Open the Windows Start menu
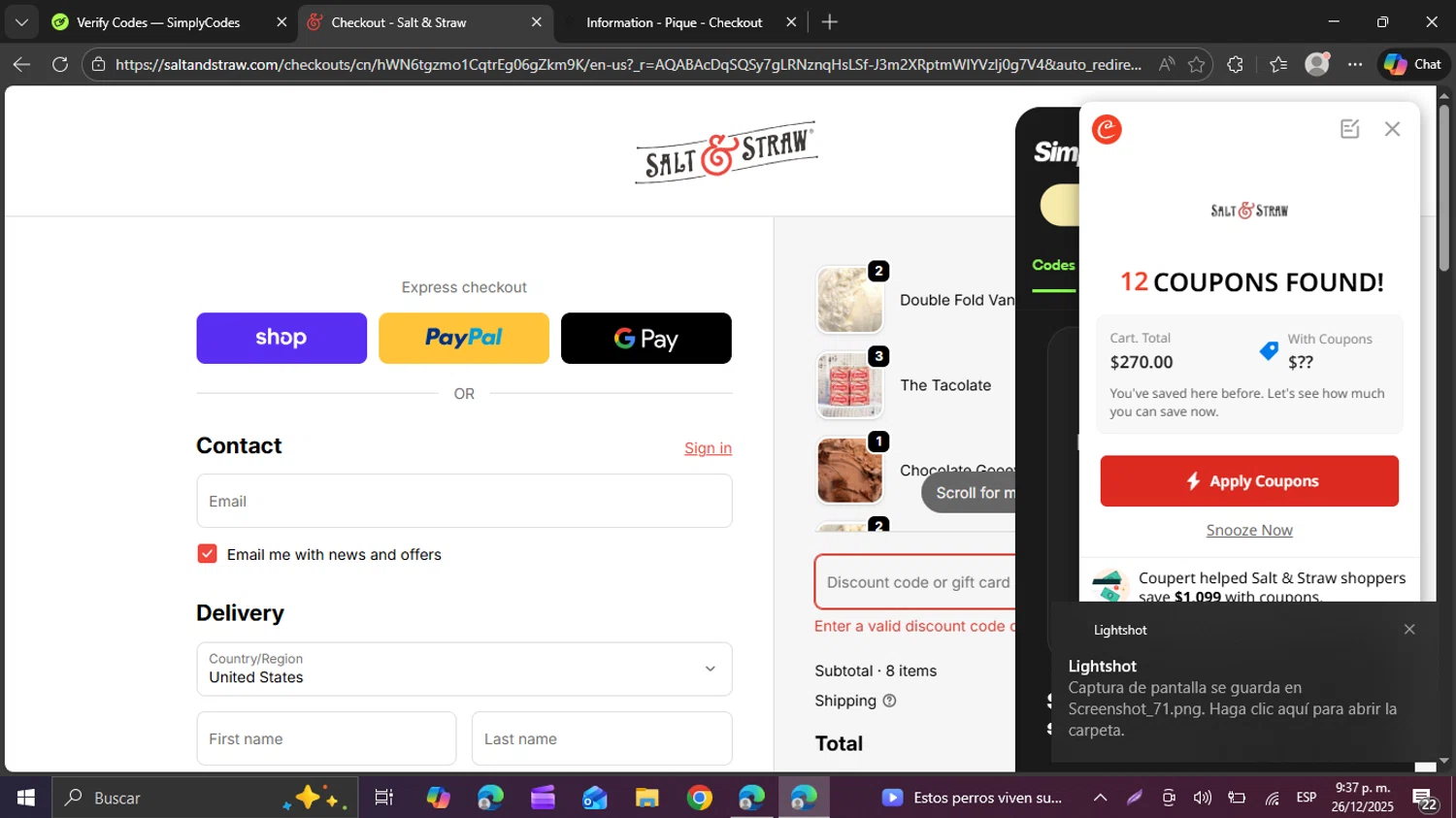Screen dimensions: 1456x818 pyautogui.click(x=26, y=798)
